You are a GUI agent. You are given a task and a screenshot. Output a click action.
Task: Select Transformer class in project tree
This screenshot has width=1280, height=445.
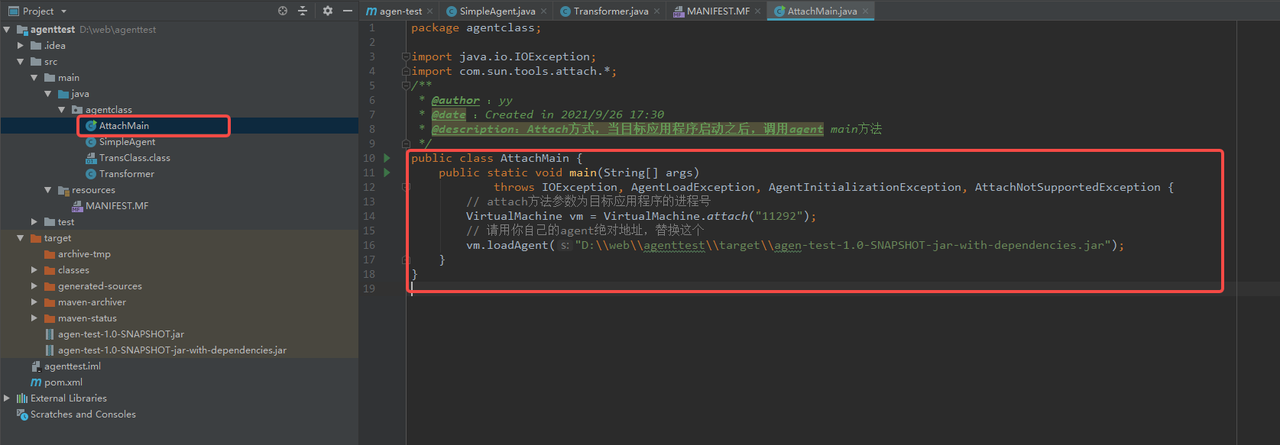pos(126,174)
